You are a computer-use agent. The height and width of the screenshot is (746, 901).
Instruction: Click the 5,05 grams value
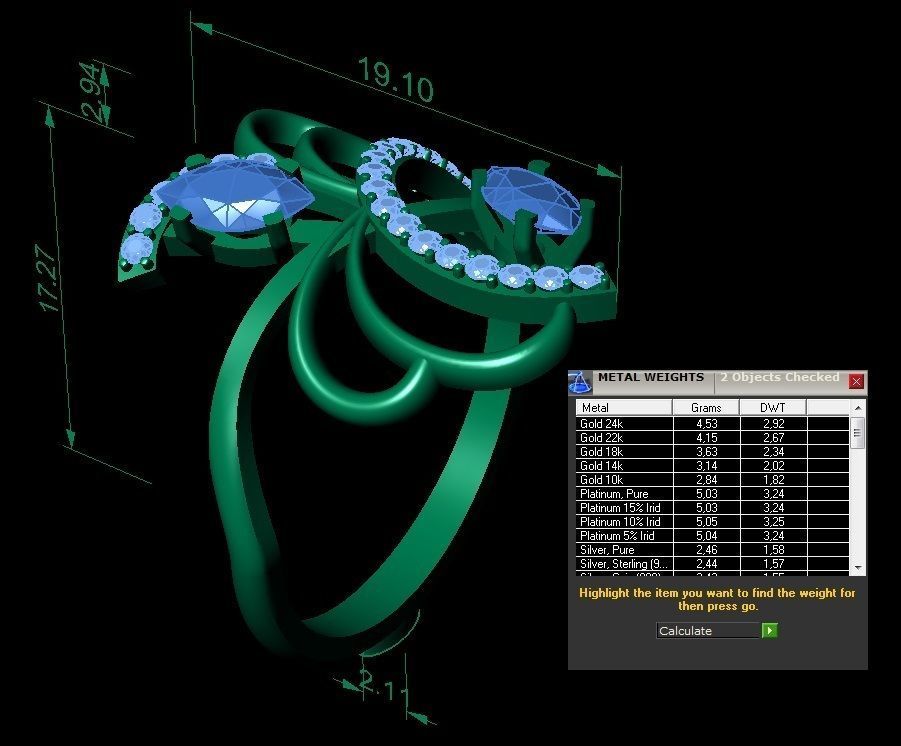[706, 522]
